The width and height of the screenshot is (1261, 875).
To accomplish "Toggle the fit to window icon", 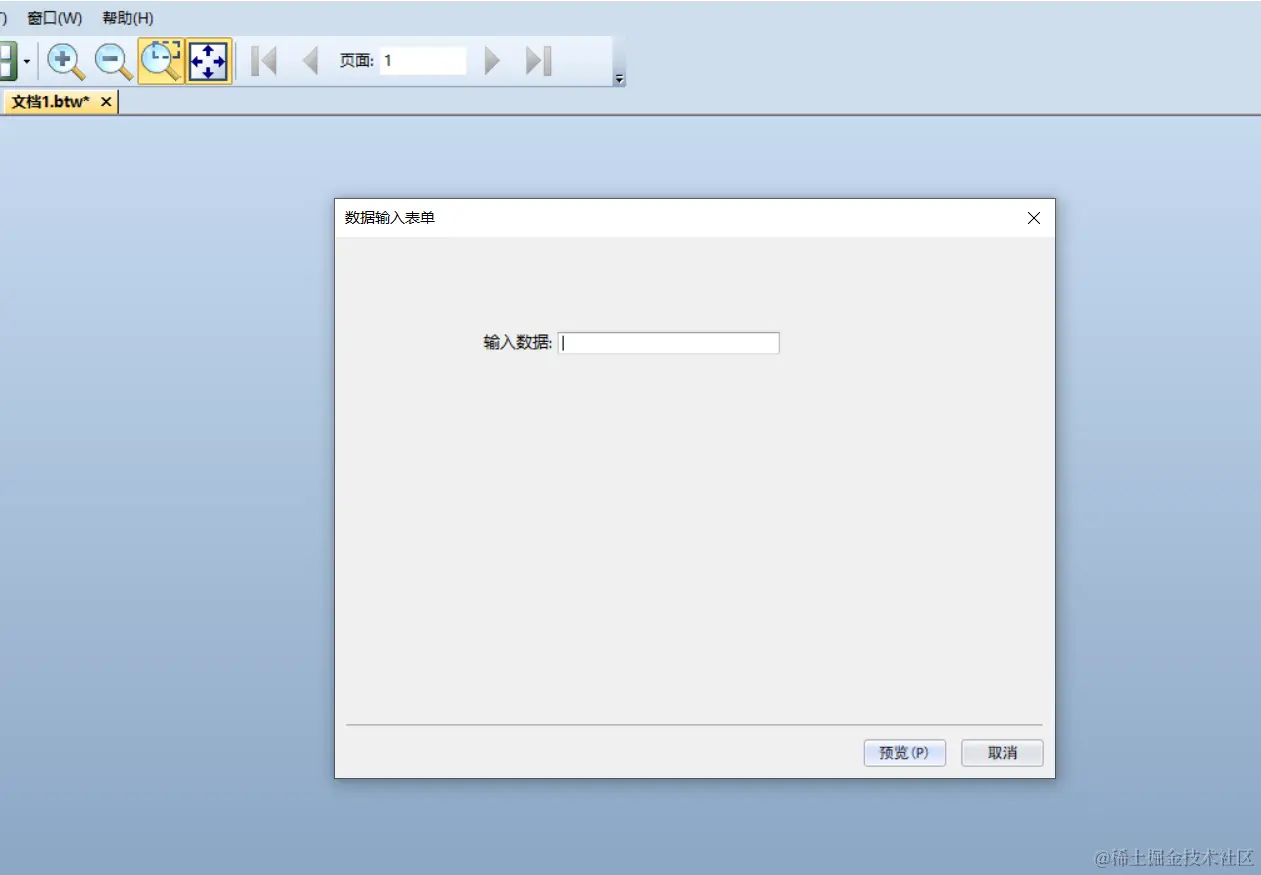I will pos(209,61).
